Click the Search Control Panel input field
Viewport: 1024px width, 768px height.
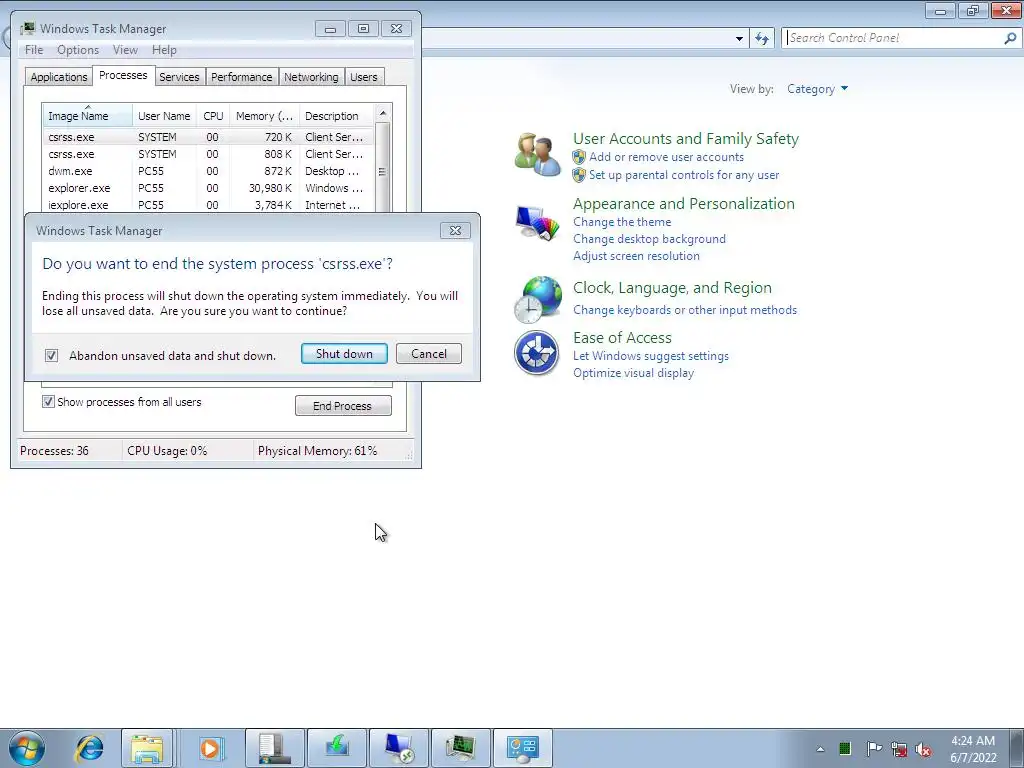tap(893, 38)
